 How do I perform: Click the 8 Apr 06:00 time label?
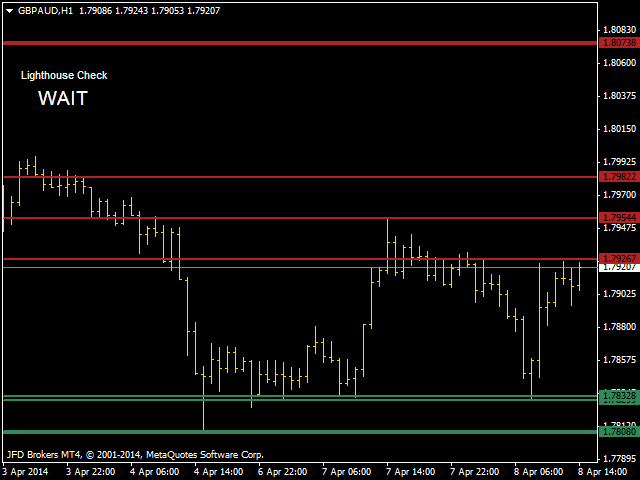point(539,472)
